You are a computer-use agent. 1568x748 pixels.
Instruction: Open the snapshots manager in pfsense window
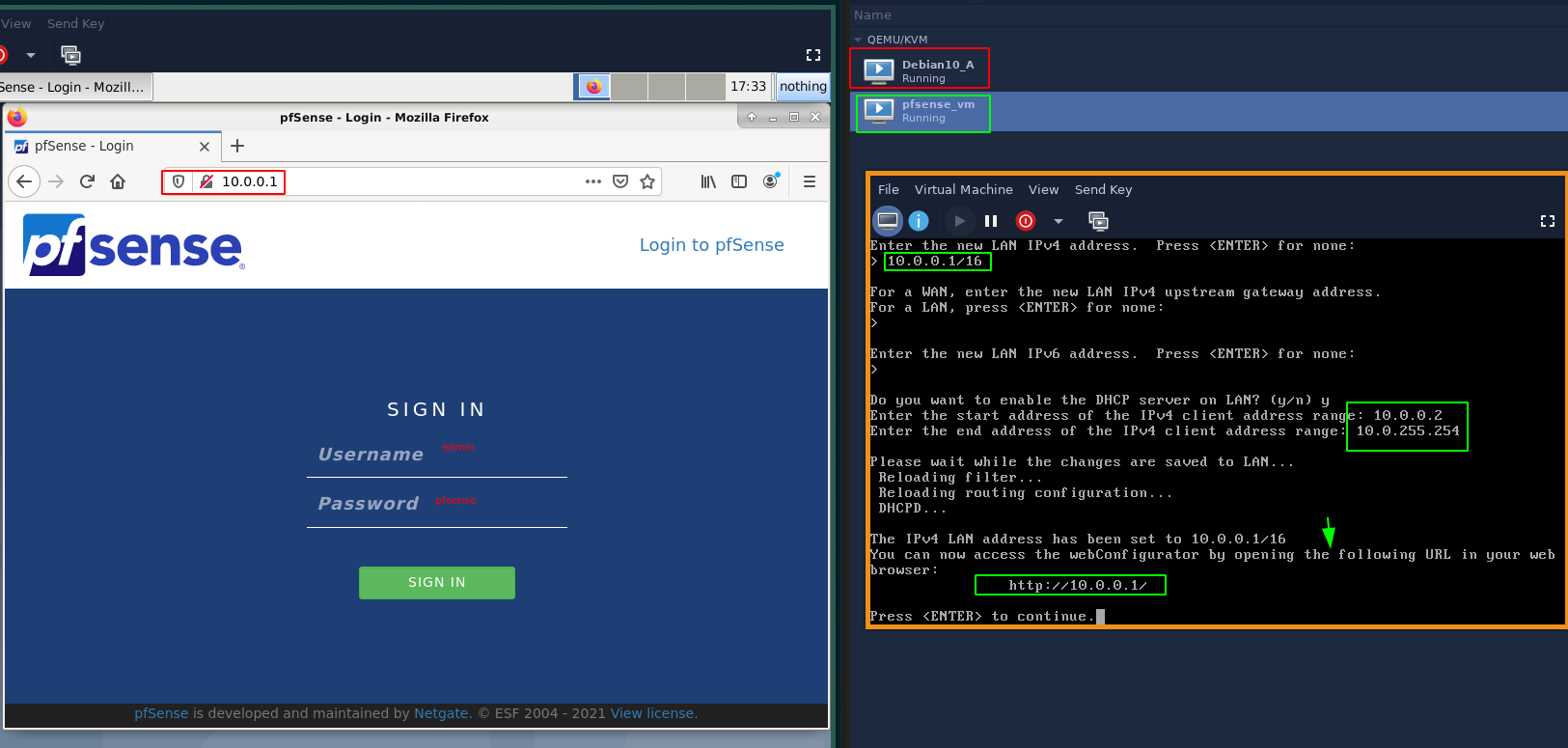pos(1098,221)
